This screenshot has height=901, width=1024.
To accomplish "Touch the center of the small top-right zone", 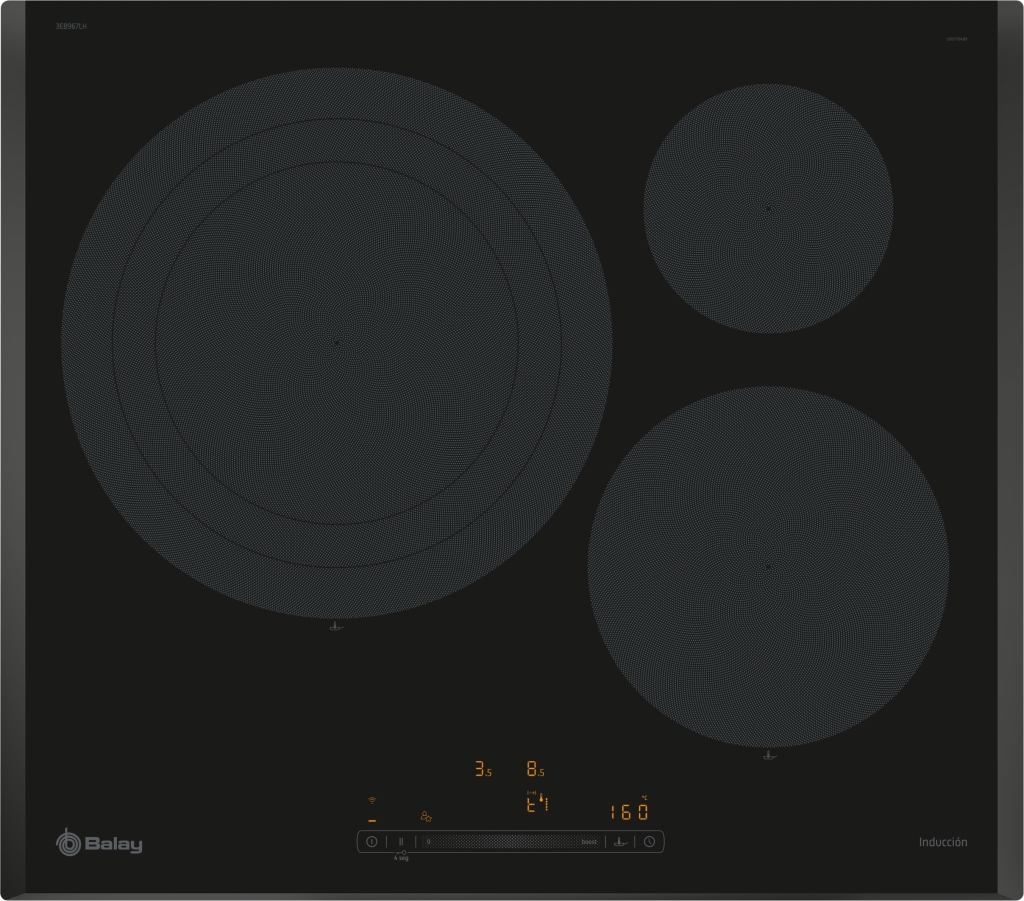I will point(767,208).
